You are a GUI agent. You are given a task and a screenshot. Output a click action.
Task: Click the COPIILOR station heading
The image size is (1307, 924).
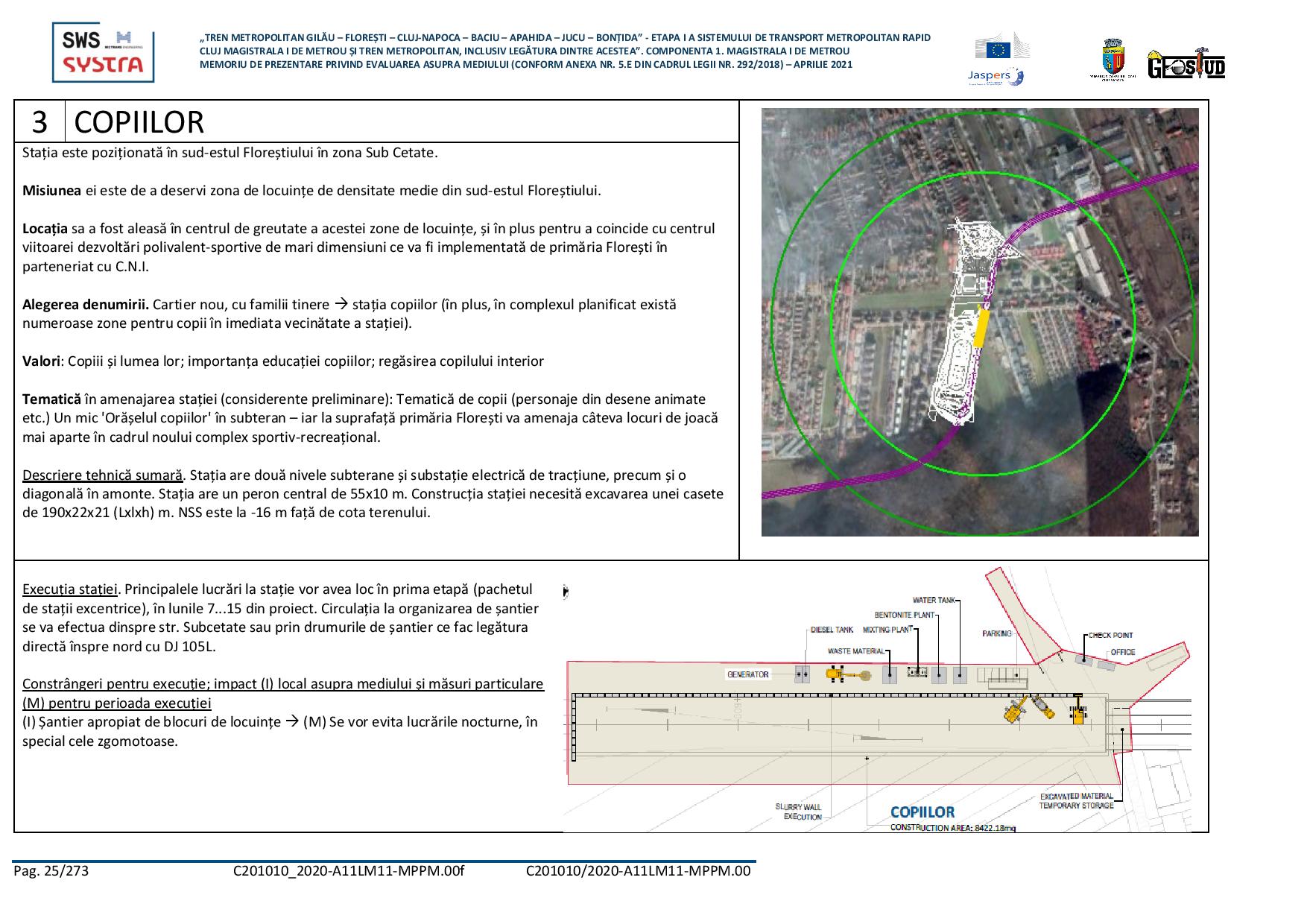(139, 122)
